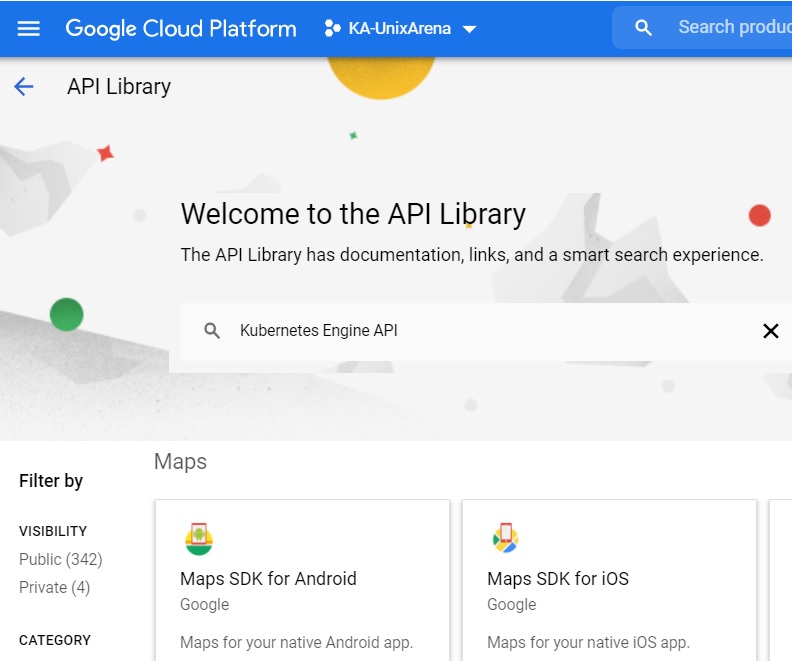
Task: Open the hamburger navigation menu
Action: click(28, 28)
